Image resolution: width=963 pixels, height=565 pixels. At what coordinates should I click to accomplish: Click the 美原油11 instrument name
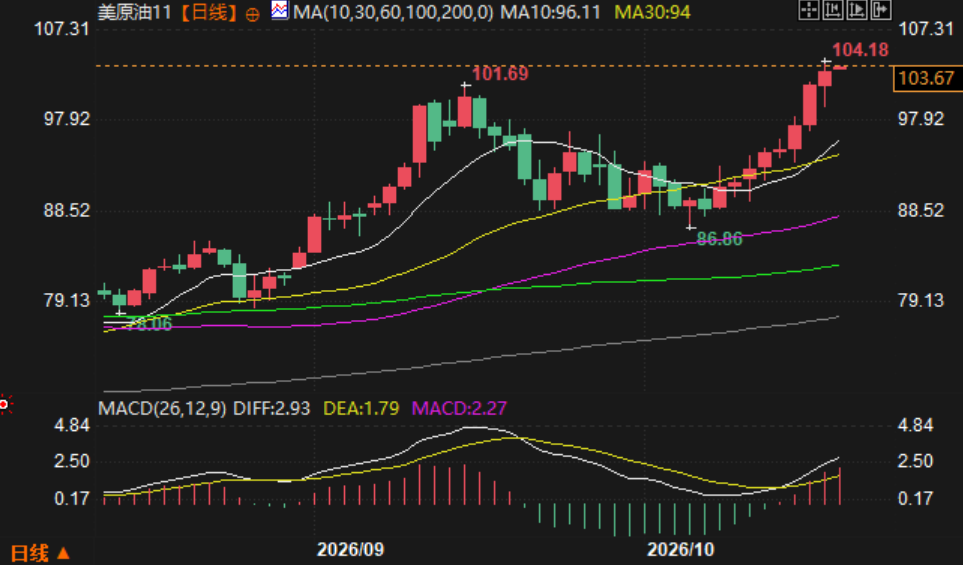coord(135,12)
